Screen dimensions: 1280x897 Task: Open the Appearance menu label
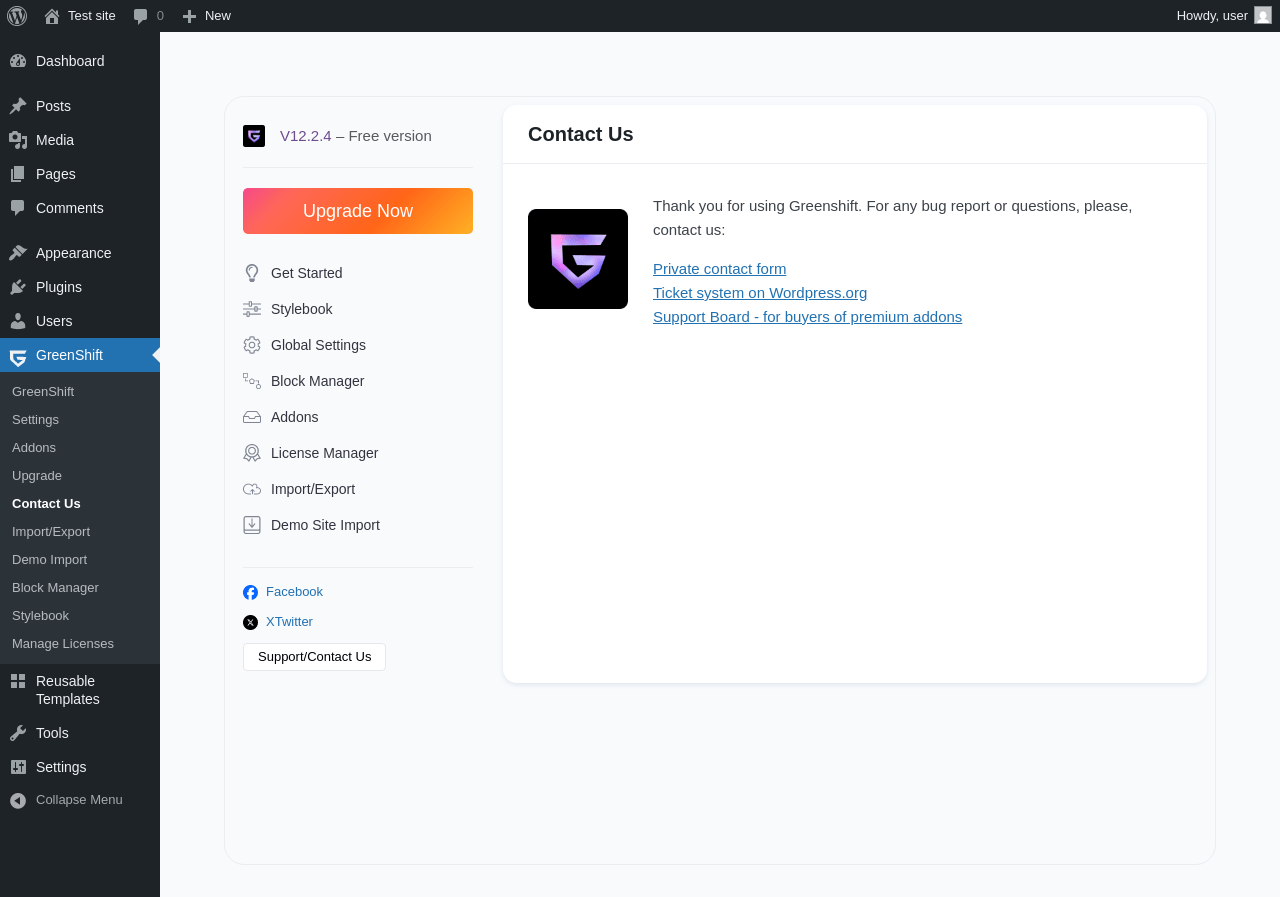tap(73, 253)
